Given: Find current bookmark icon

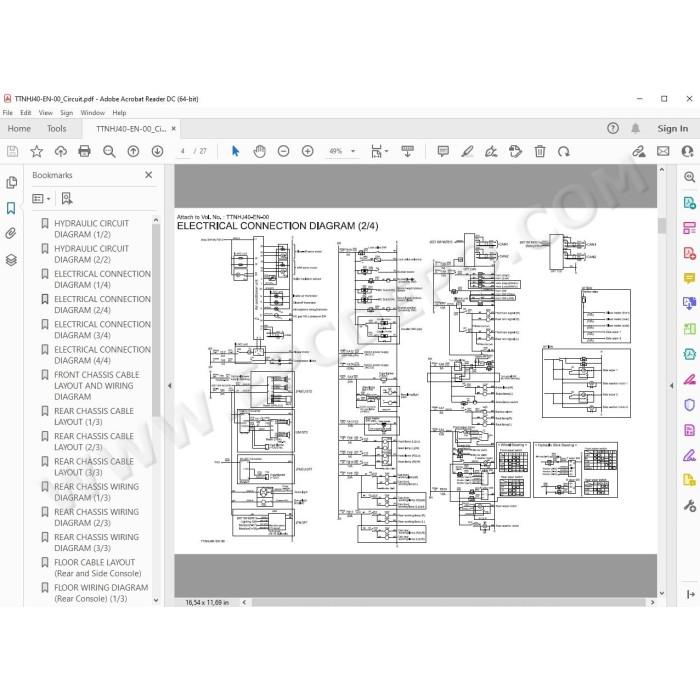Looking at the screenshot, I should [67, 199].
